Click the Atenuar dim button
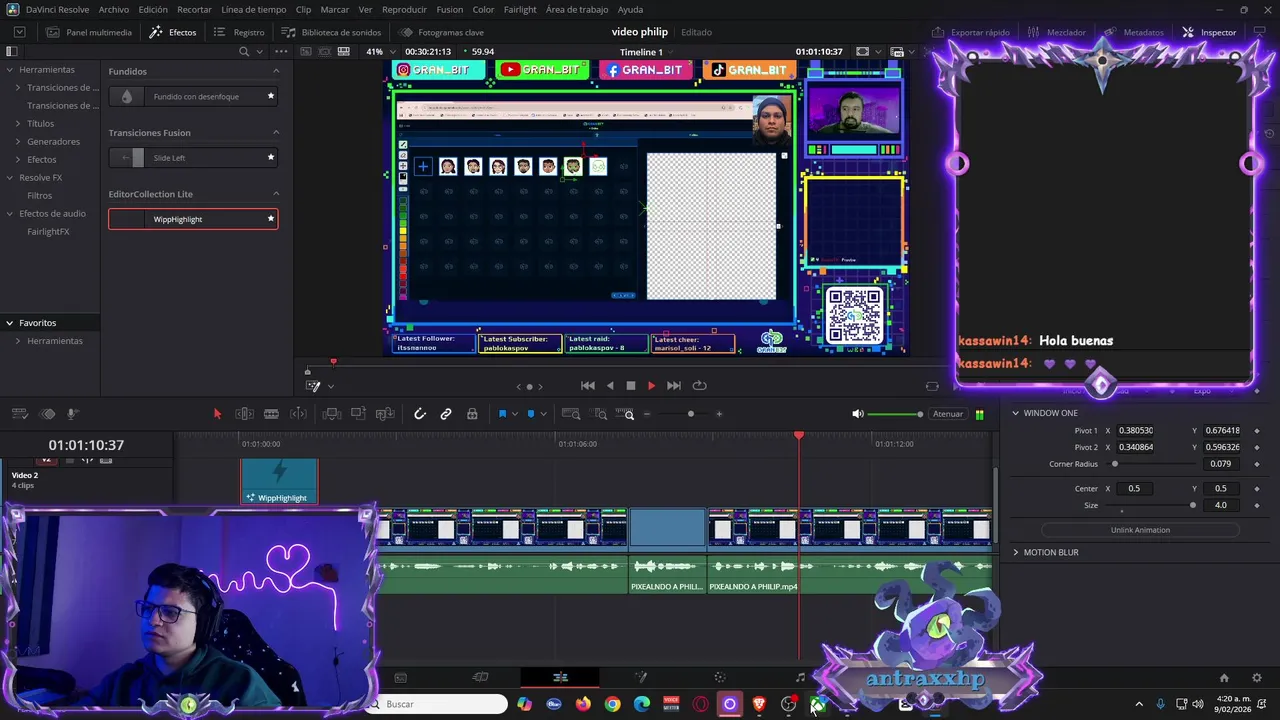Screen dimensions: 1280x720 coord(948,414)
